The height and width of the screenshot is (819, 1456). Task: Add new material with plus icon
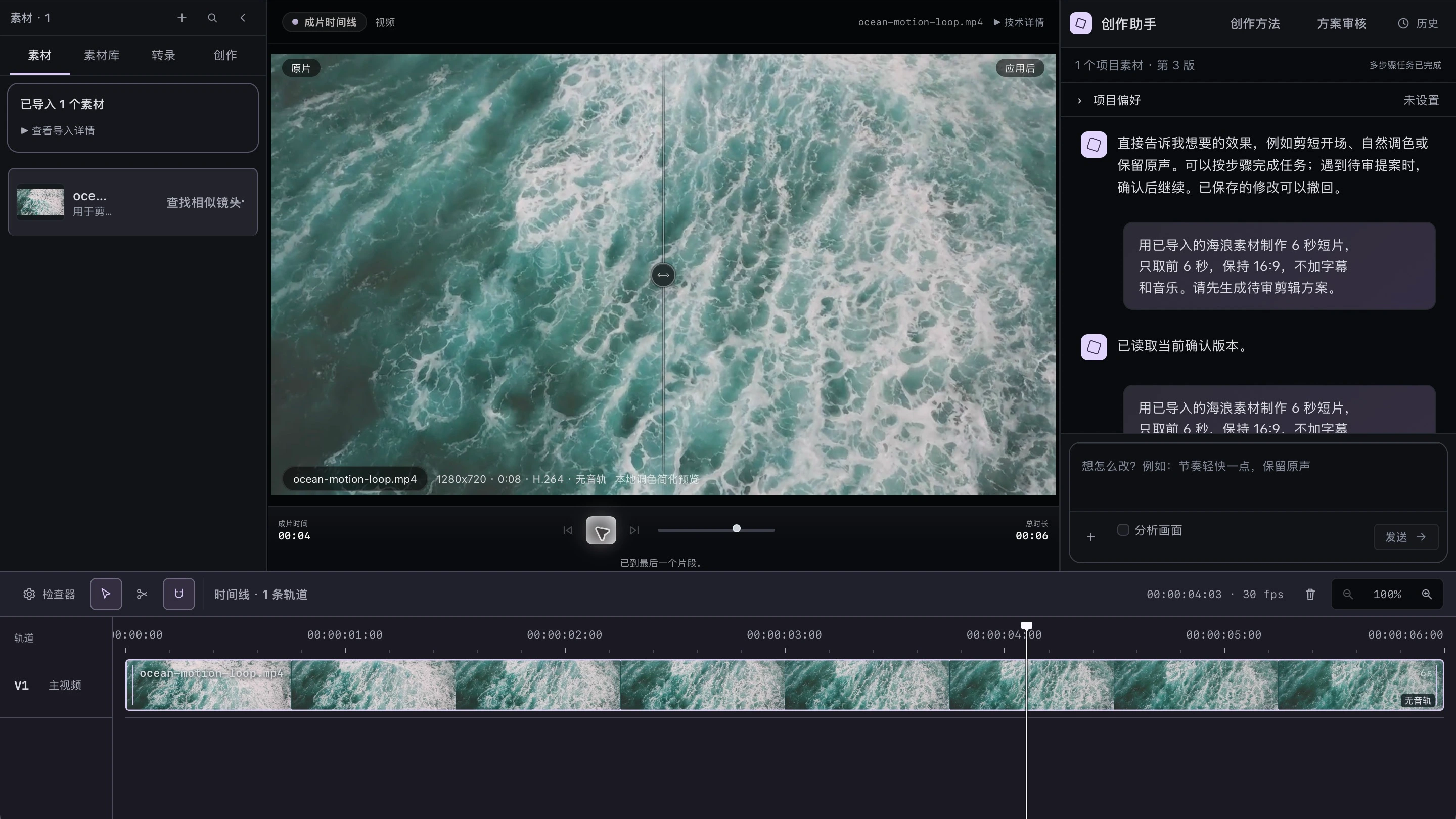181,18
